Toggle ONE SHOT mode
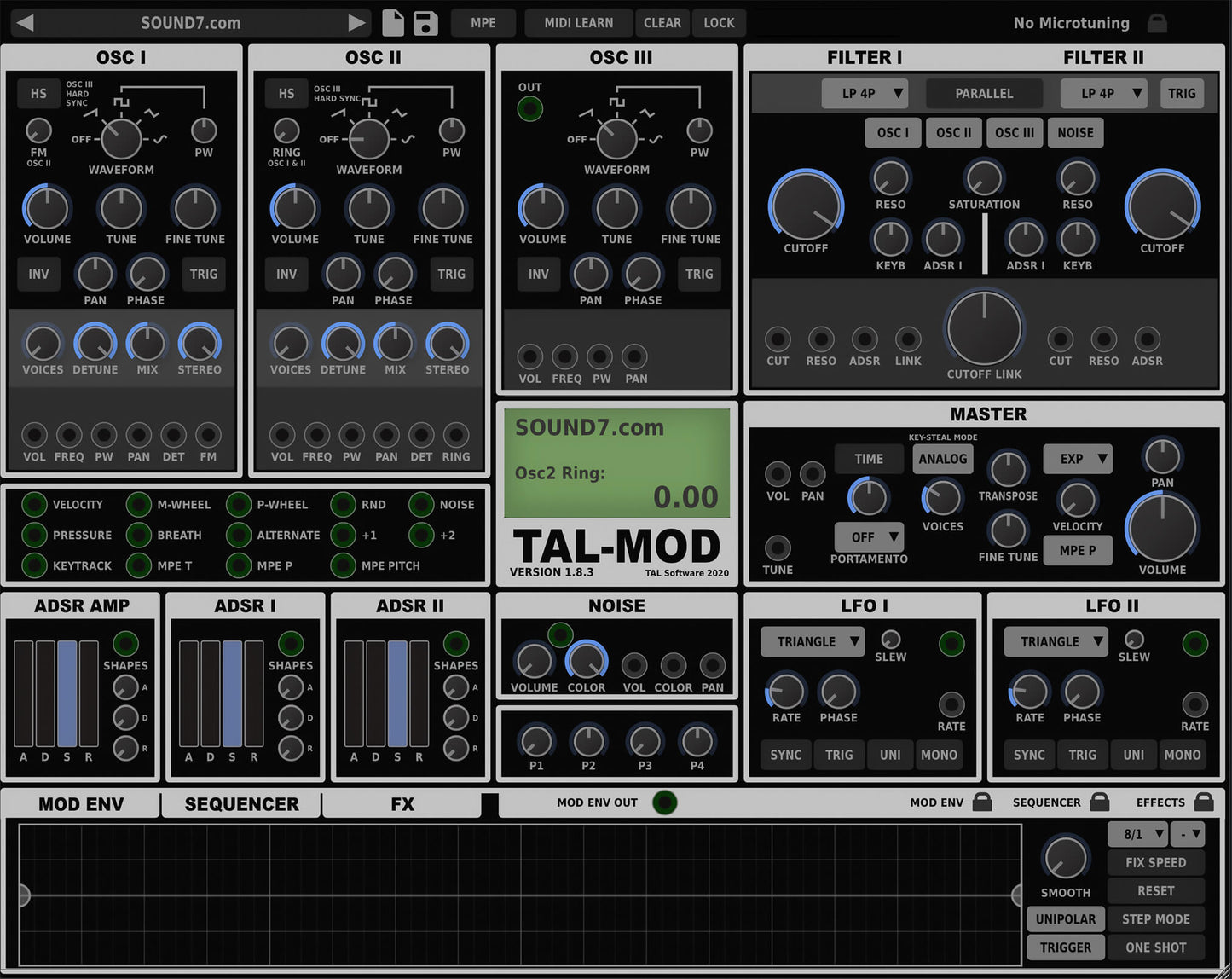 1155,947
